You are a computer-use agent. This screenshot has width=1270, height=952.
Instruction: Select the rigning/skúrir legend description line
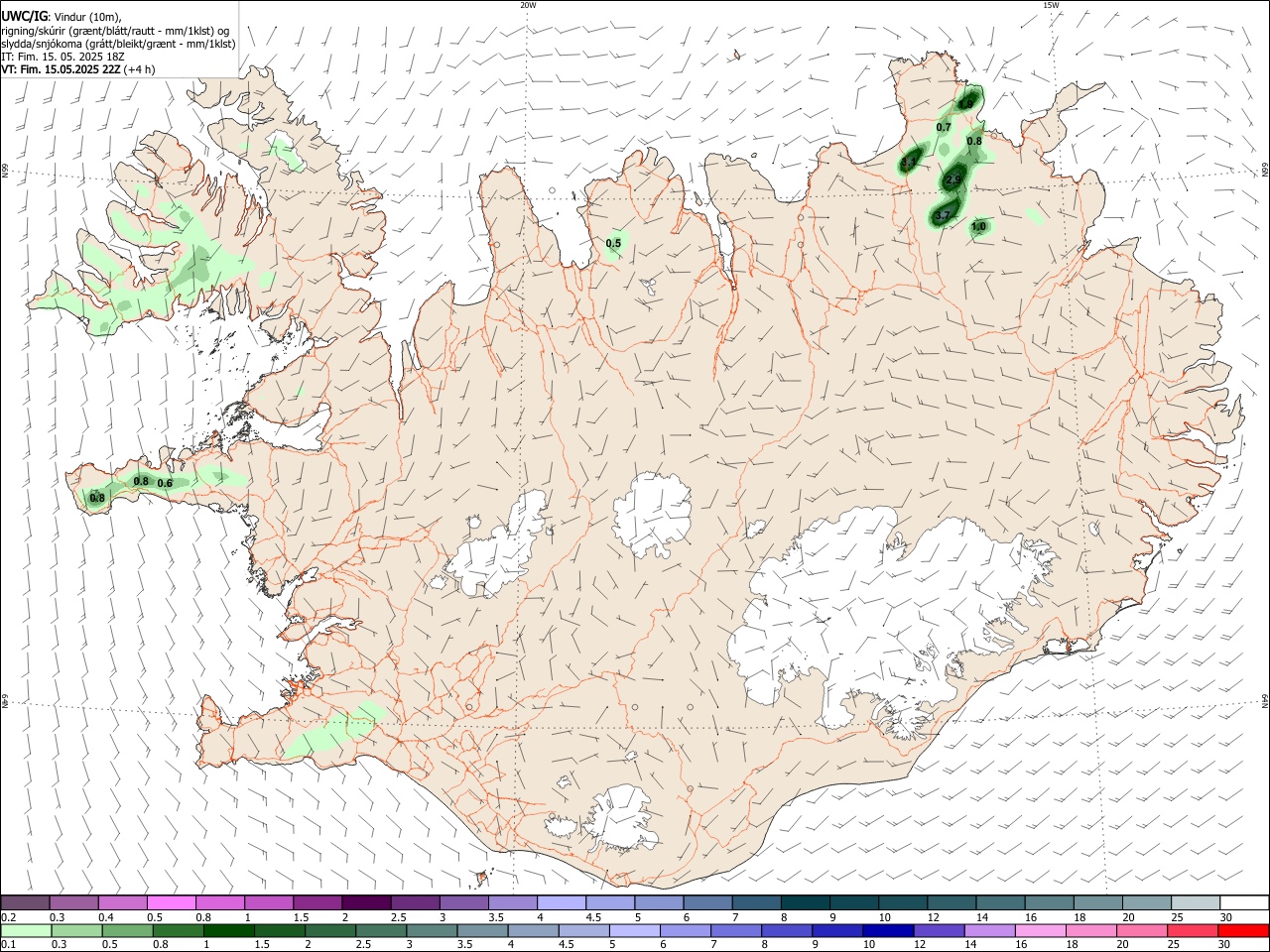coord(115,31)
